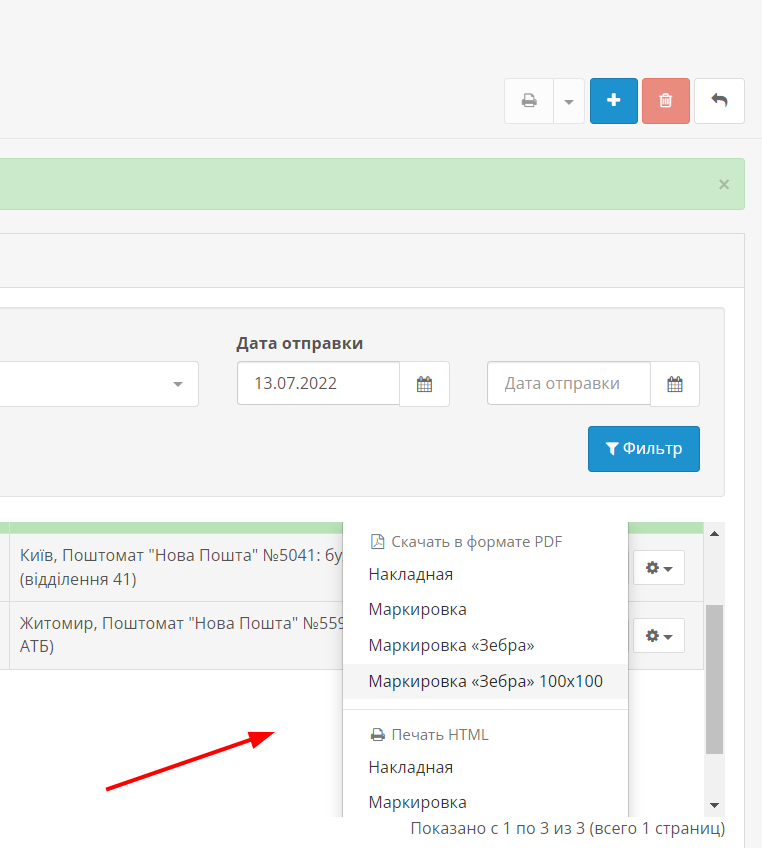Choose Маркировка «Зебра» 100x100 option
Image resolution: width=762 pixels, height=848 pixels.
[485, 681]
